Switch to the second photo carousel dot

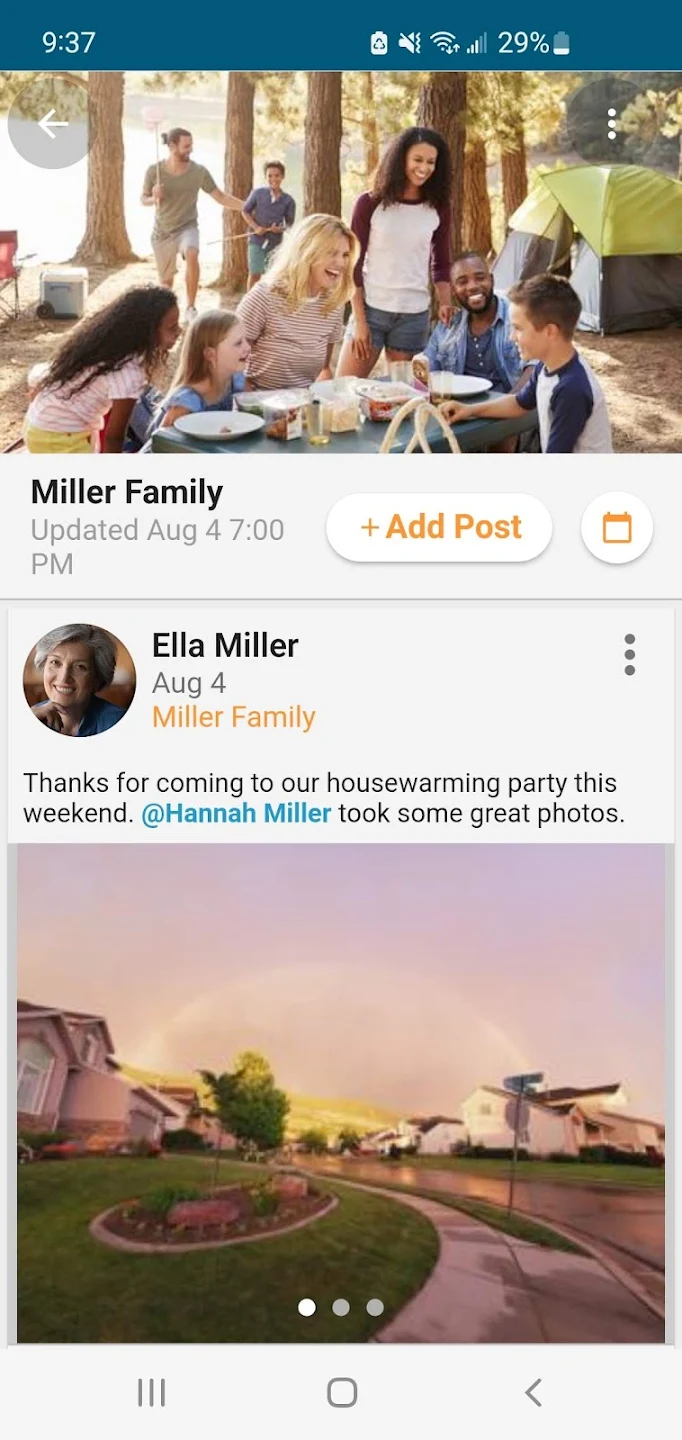(341, 1307)
